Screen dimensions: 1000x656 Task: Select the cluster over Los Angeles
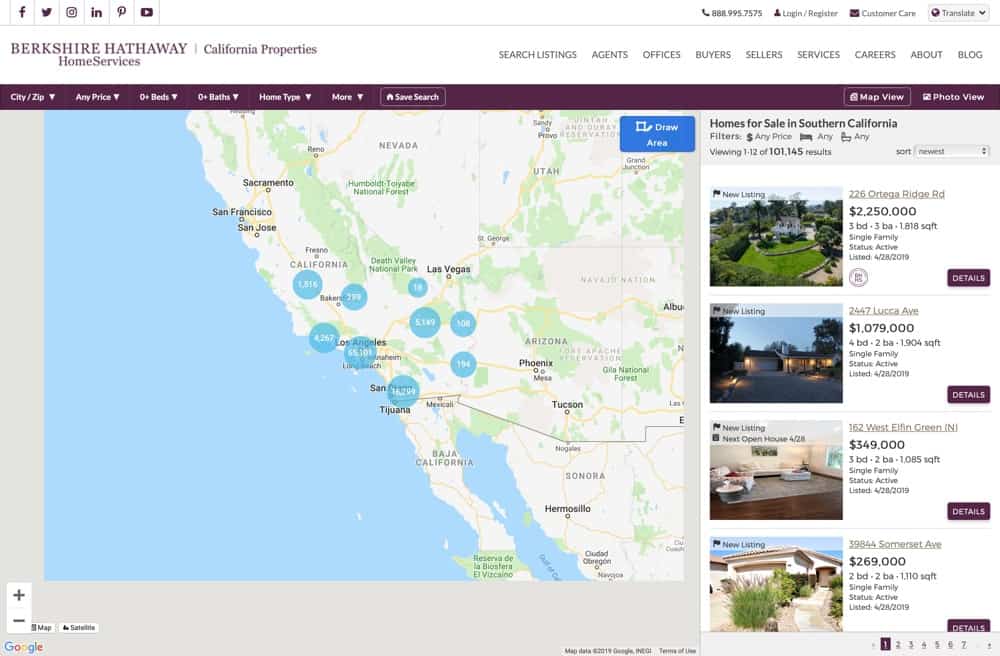coord(360,353)
